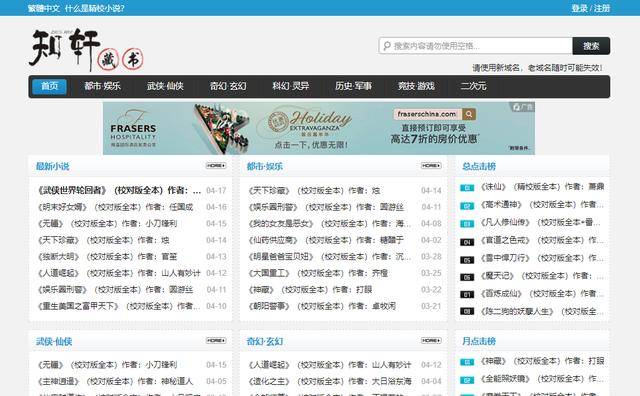The image size is (640, 396).
Task: Open 《主神逍遥》 by 神秘道人
Action: pyautogui.click(x=115, y=381)
